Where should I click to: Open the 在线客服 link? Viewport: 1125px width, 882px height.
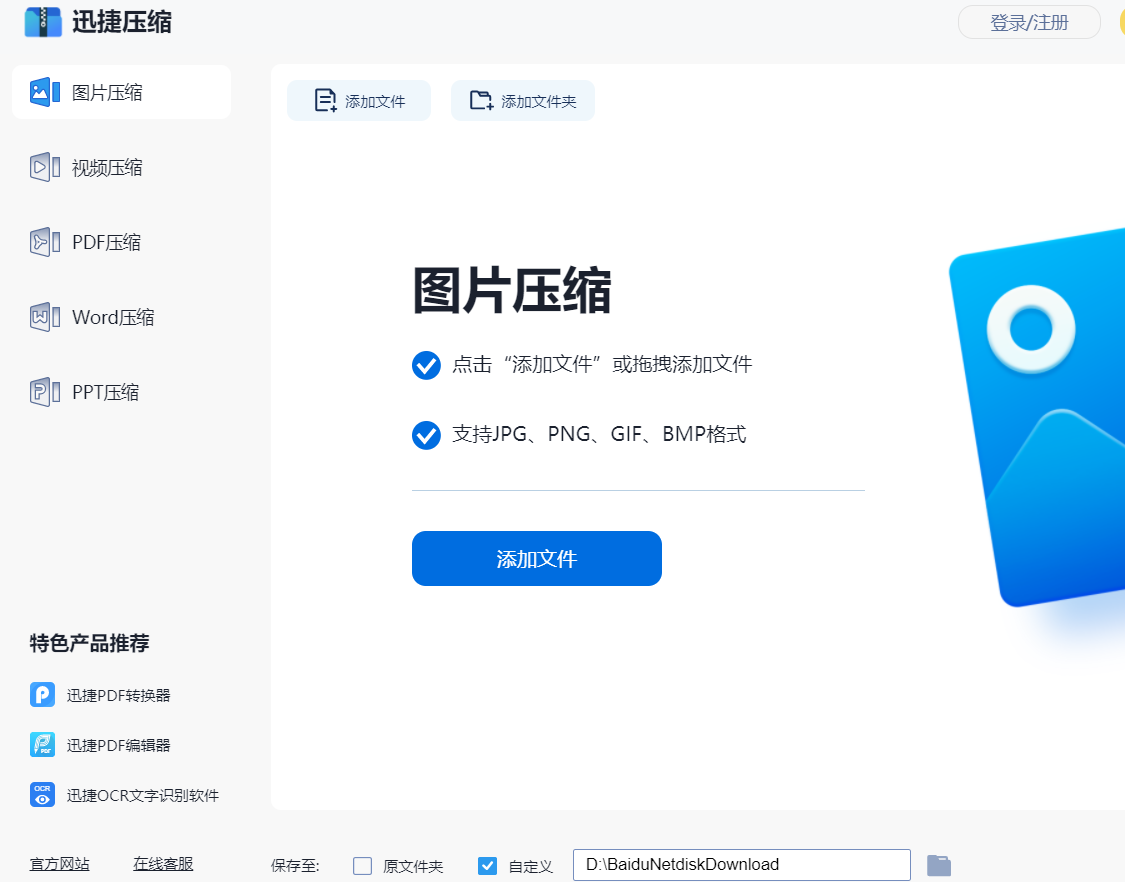[163, 864]
